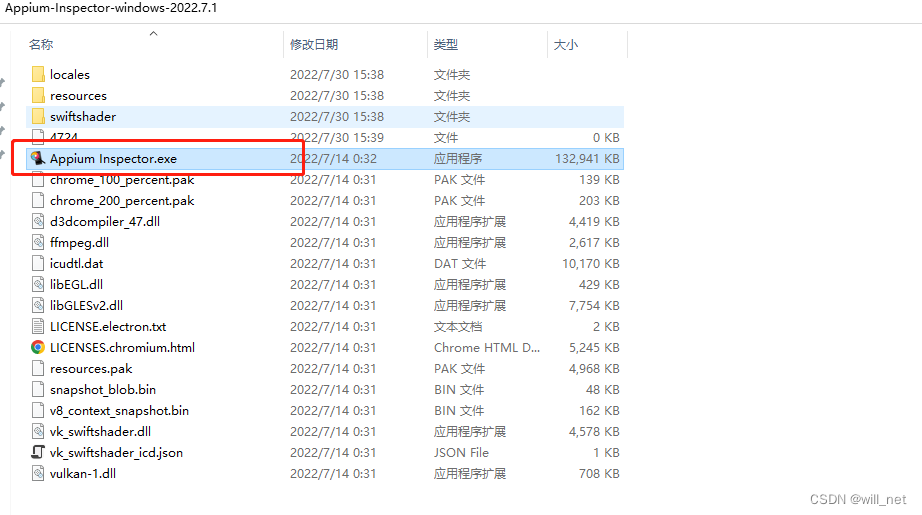Click the 132,941 KB size value

pyautogui.click(x=587, y=158)
